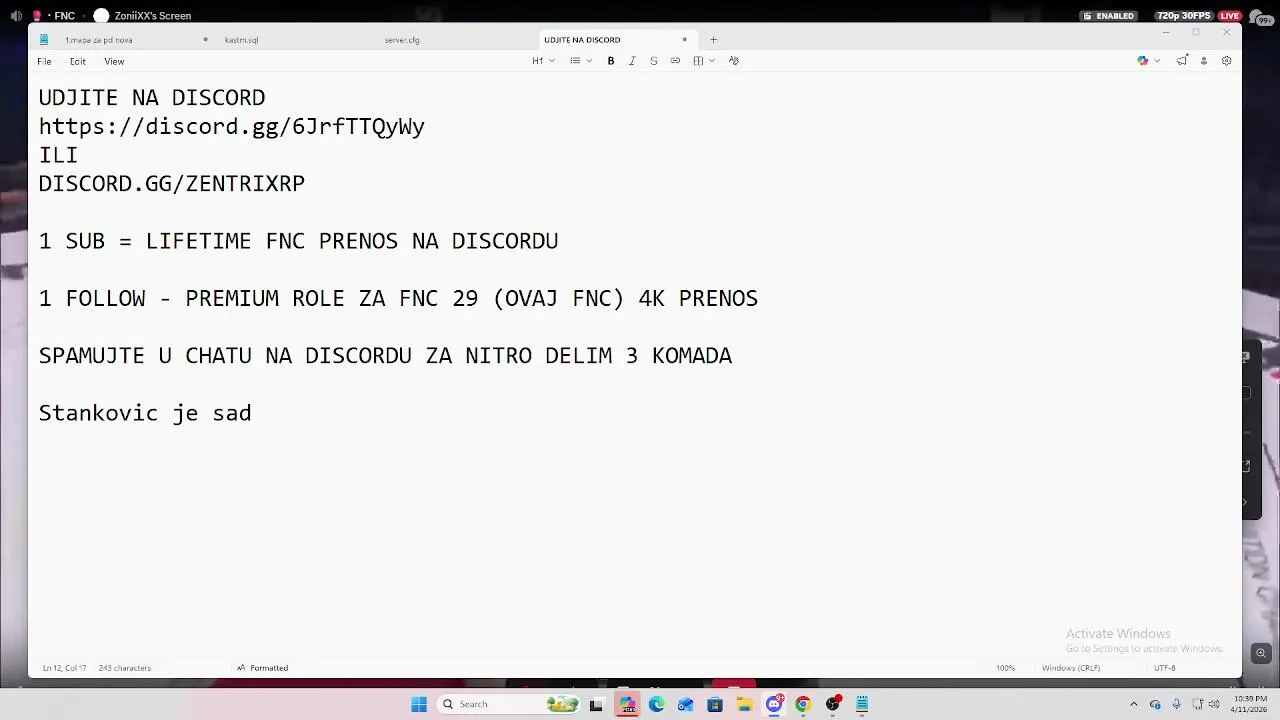
Task: Switch to the kastm.sql tab
Action: click(x=241, y=40)
